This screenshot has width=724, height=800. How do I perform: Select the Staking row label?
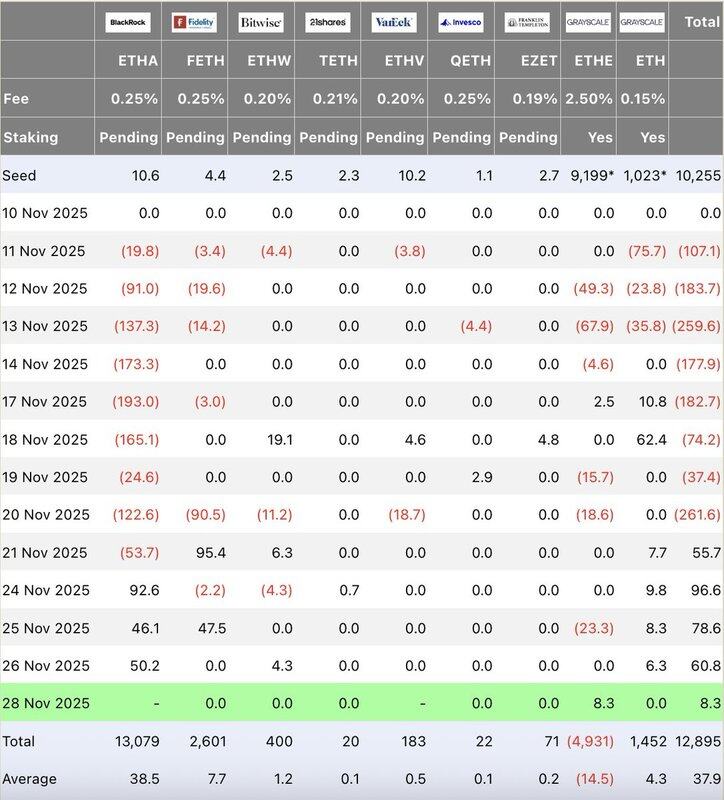[30, 137]
